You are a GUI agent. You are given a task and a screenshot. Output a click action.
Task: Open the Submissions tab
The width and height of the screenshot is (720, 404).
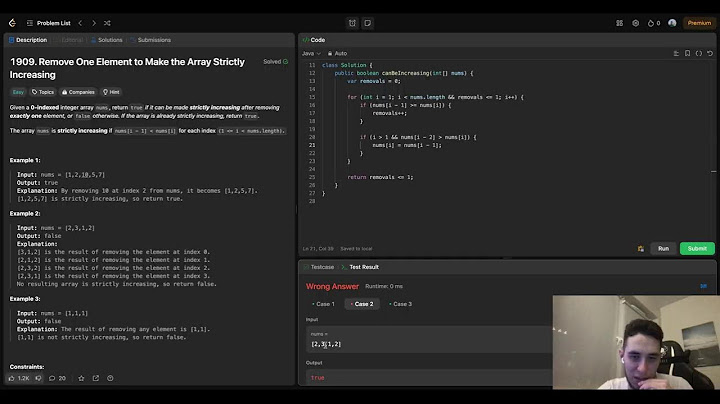click(151, 40)
